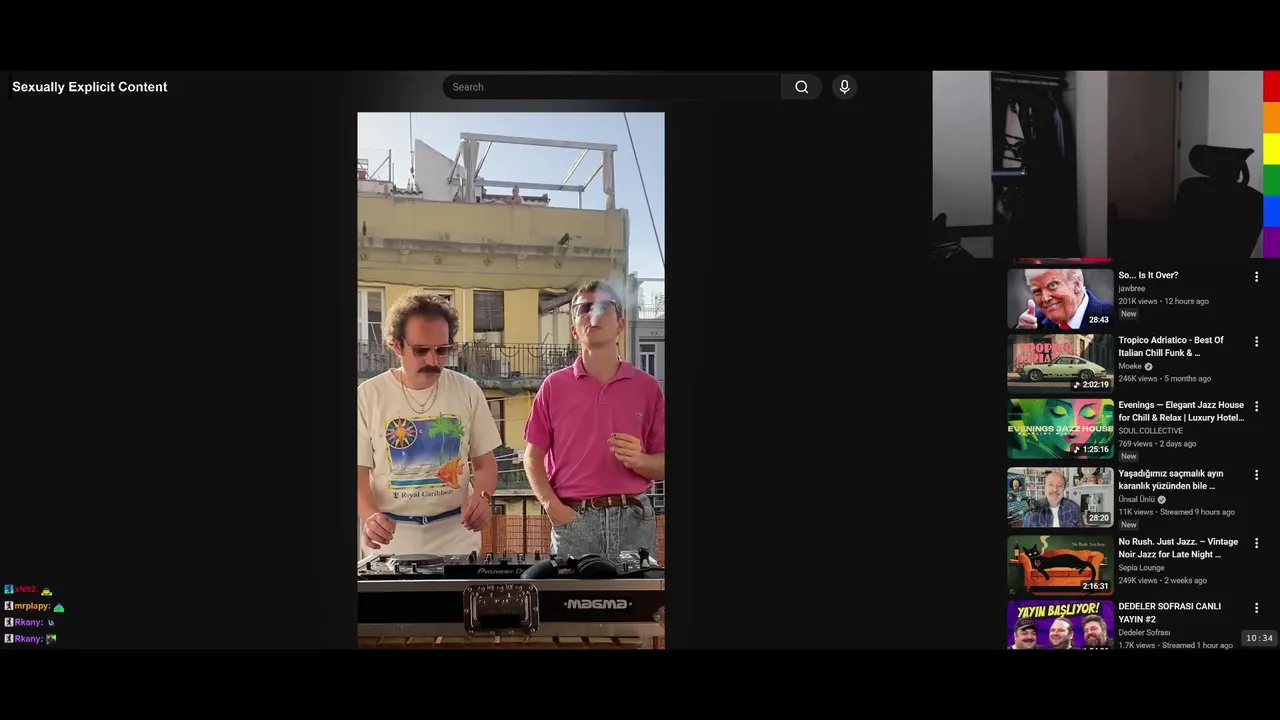Open channel jawbree

tap(1132, 289)
